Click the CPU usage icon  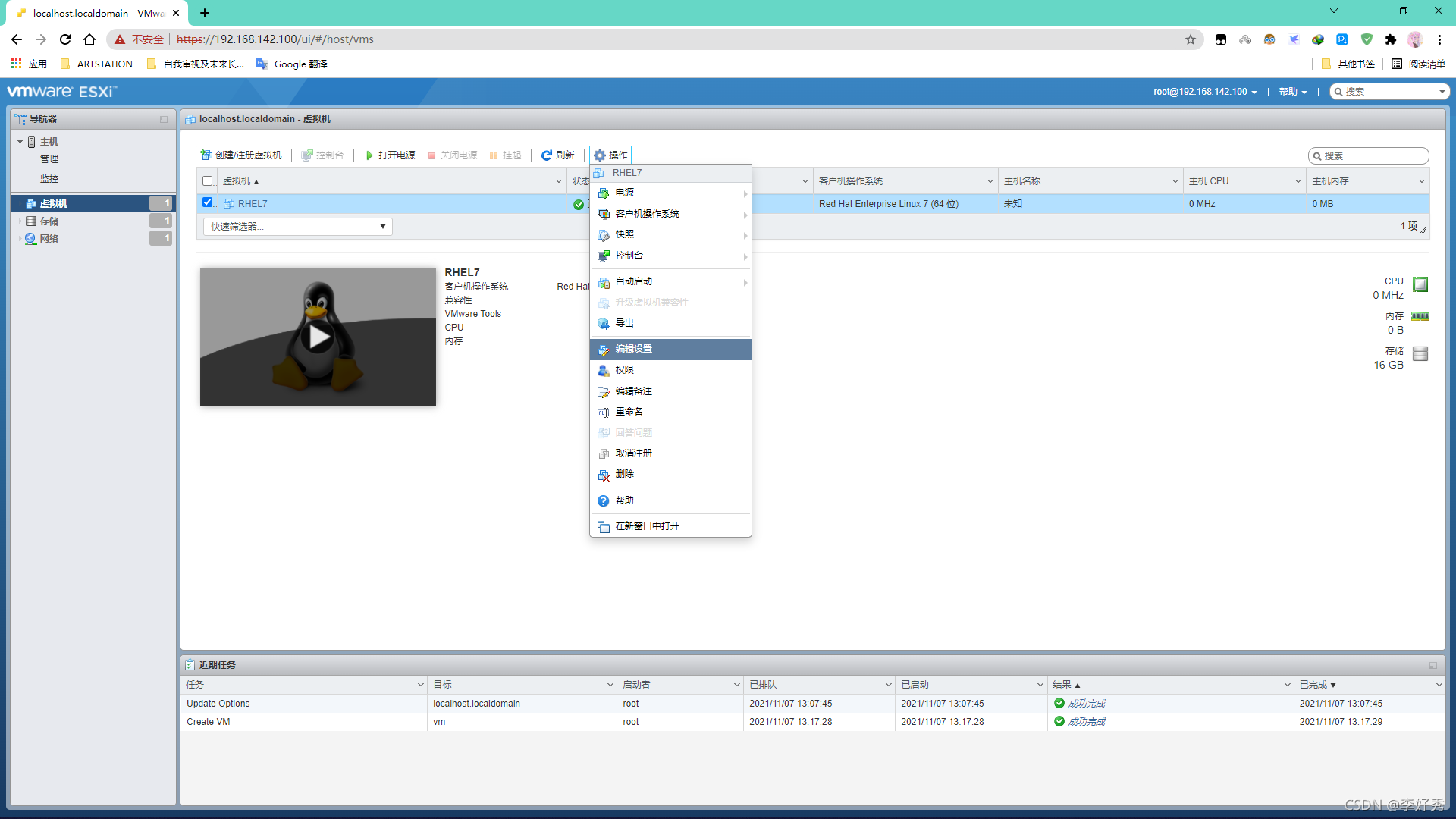click(x=1420, y=284)
